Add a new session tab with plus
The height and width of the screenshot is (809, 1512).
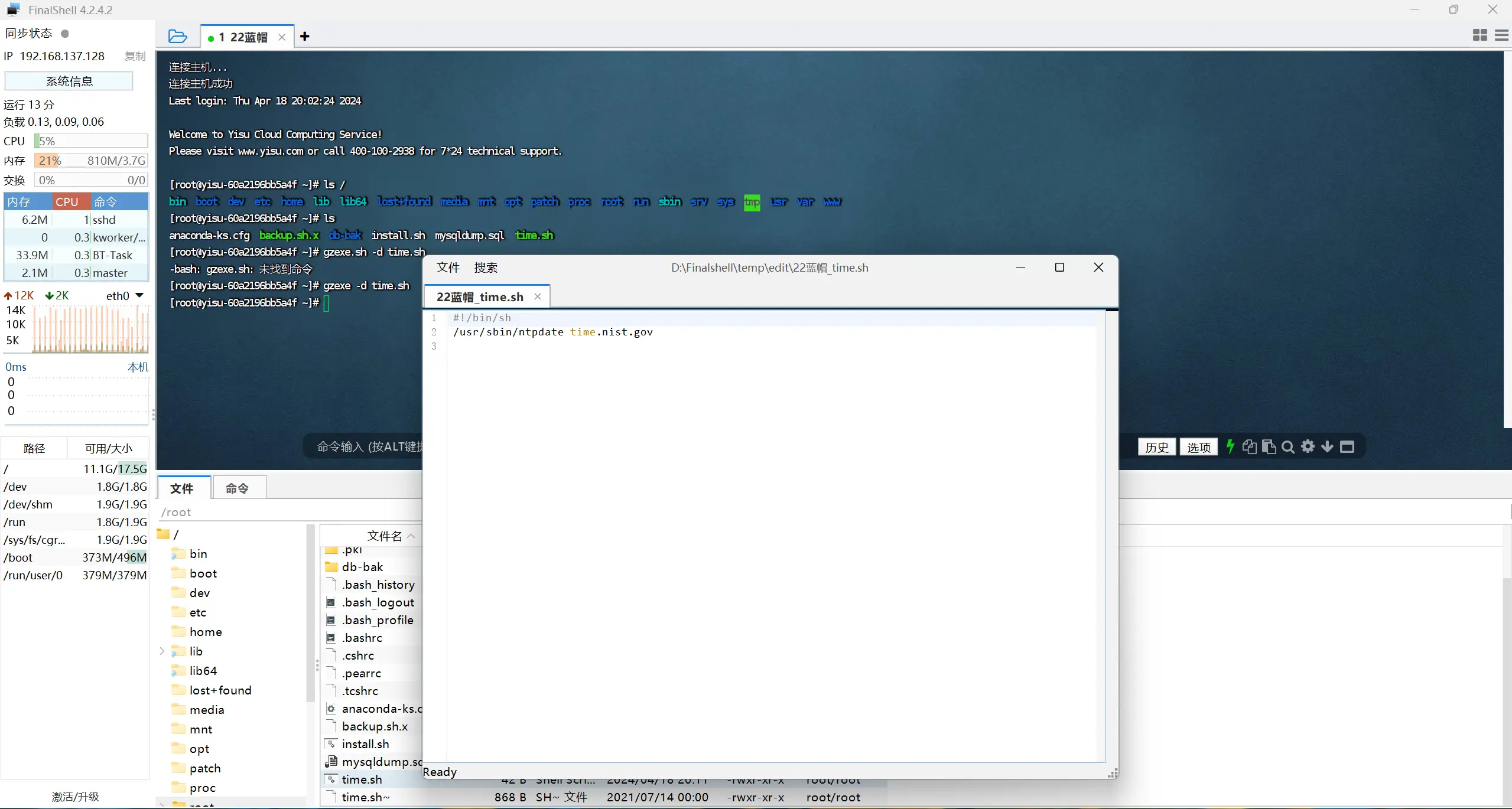coord(305,37)
